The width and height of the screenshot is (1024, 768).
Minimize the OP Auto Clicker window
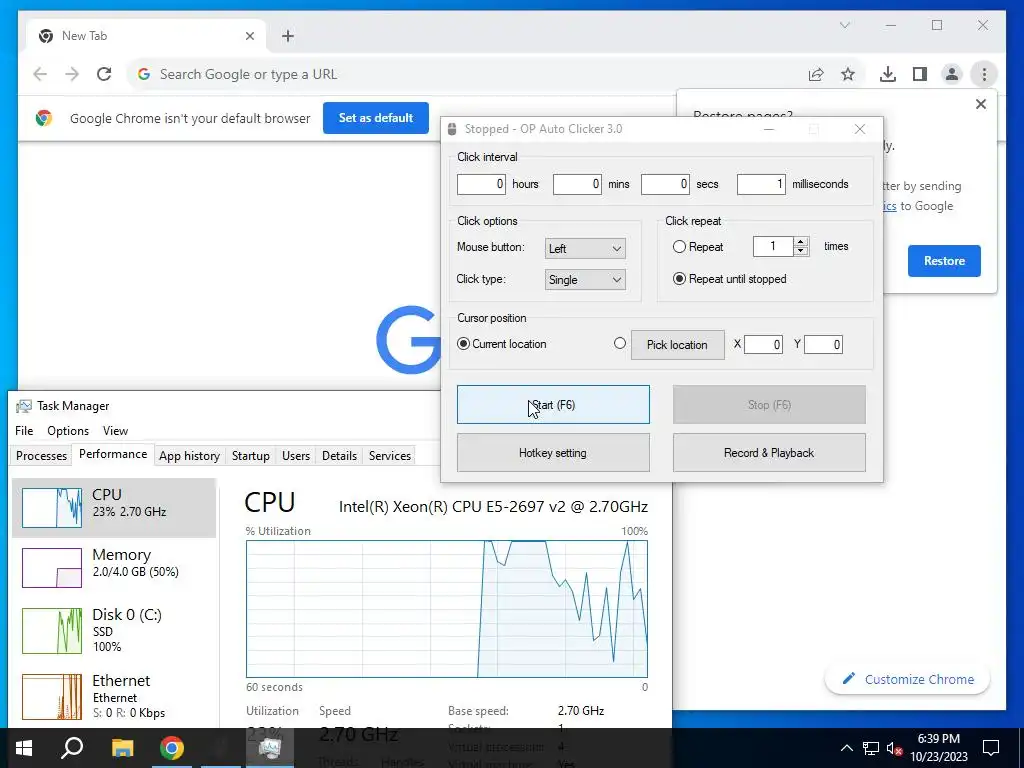(x=769, y=129)
